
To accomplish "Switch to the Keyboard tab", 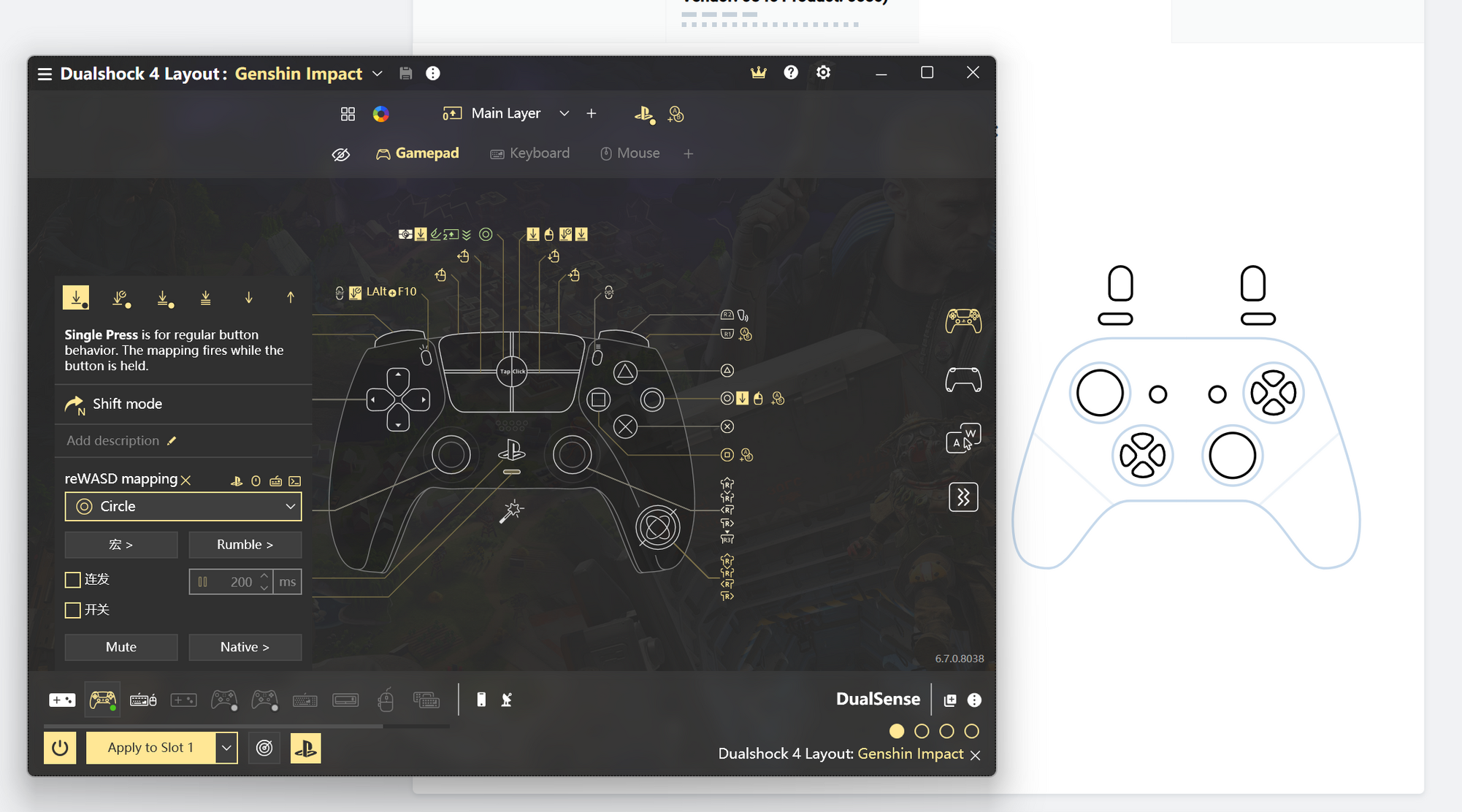I will 530,153.
